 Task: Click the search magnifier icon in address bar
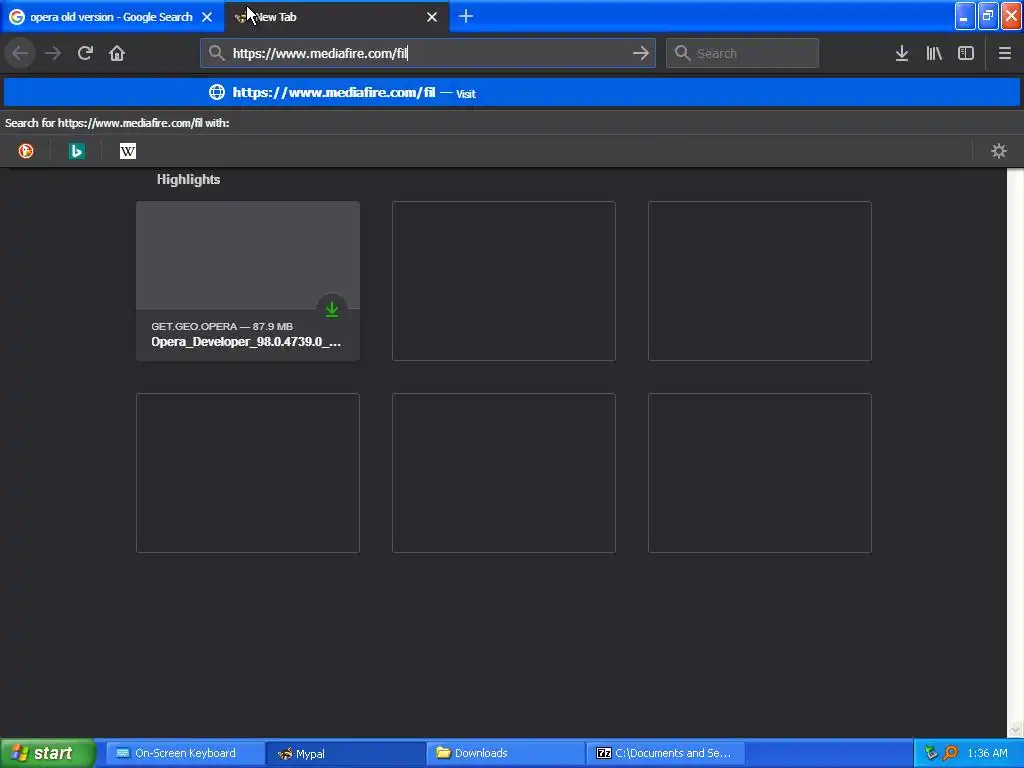(x=217, y=53)
